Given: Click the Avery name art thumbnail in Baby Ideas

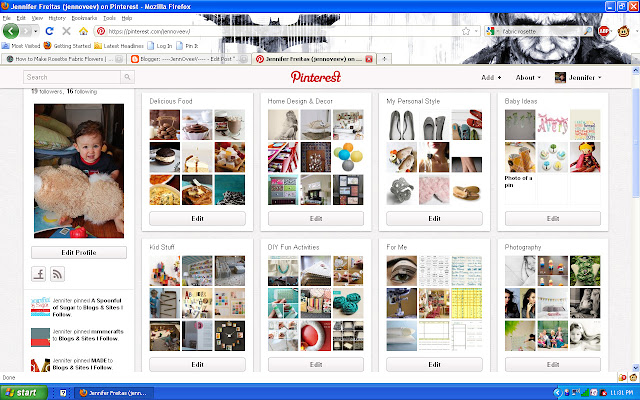Looking at the screenshot, I should (553, 124).
